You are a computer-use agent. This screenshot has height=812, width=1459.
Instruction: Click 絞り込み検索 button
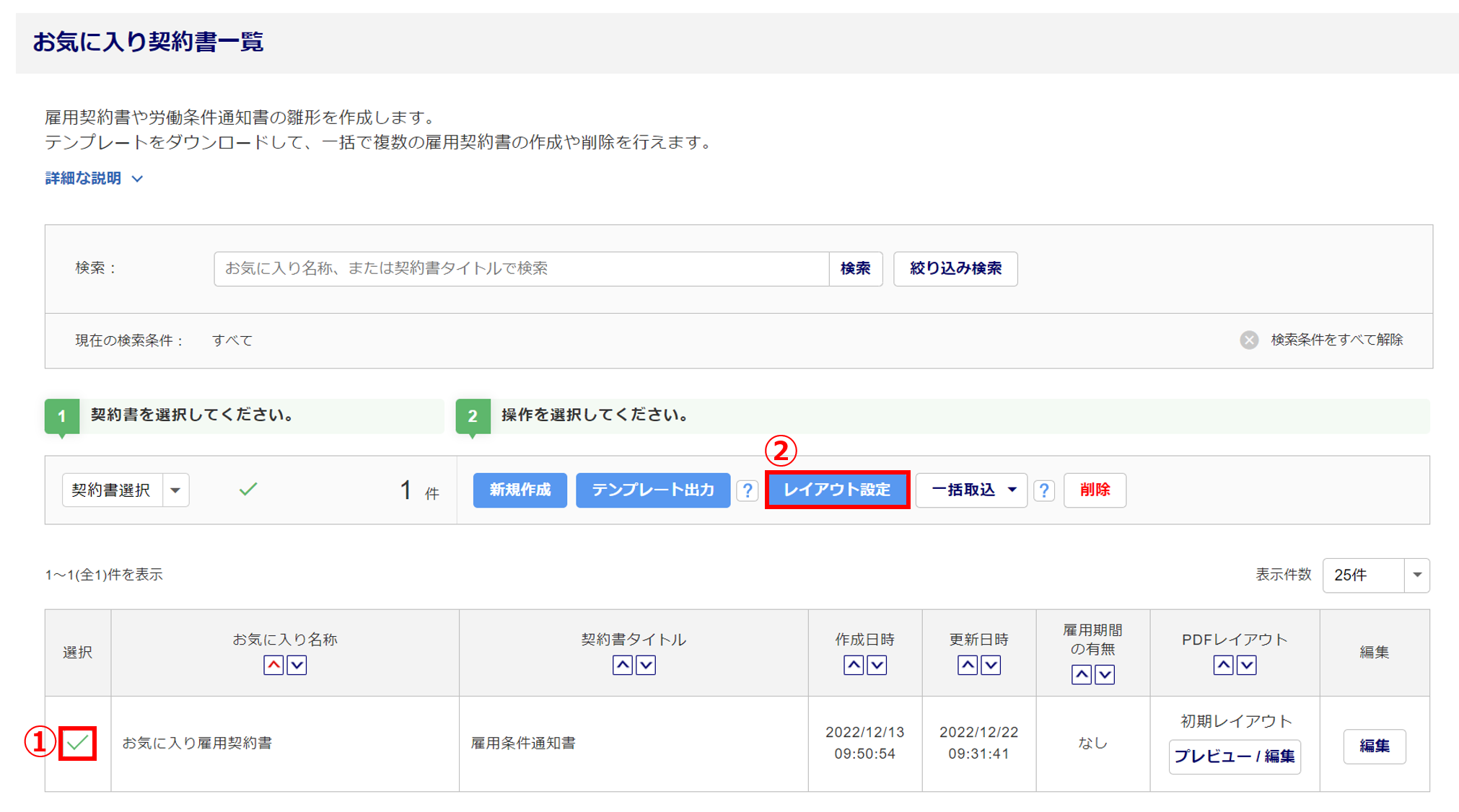[x=955, y=268]
